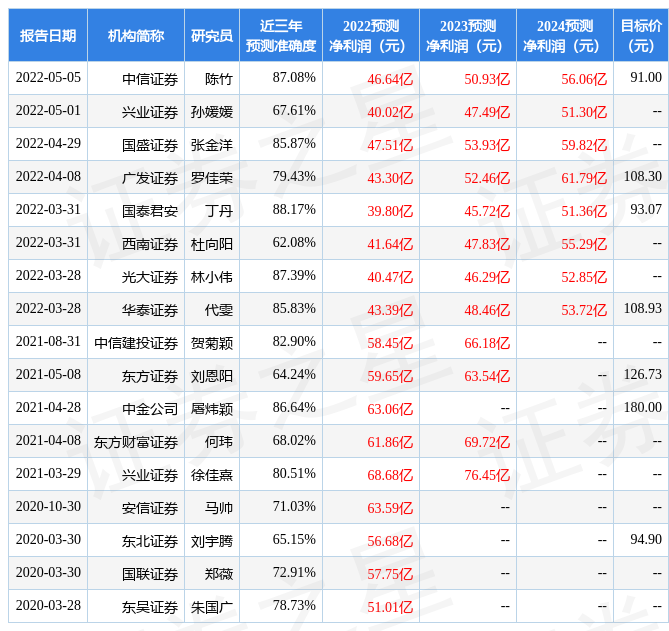Click institution 华泰证券
The width and height of the screenshot is (669, 631).
point(150,310)
